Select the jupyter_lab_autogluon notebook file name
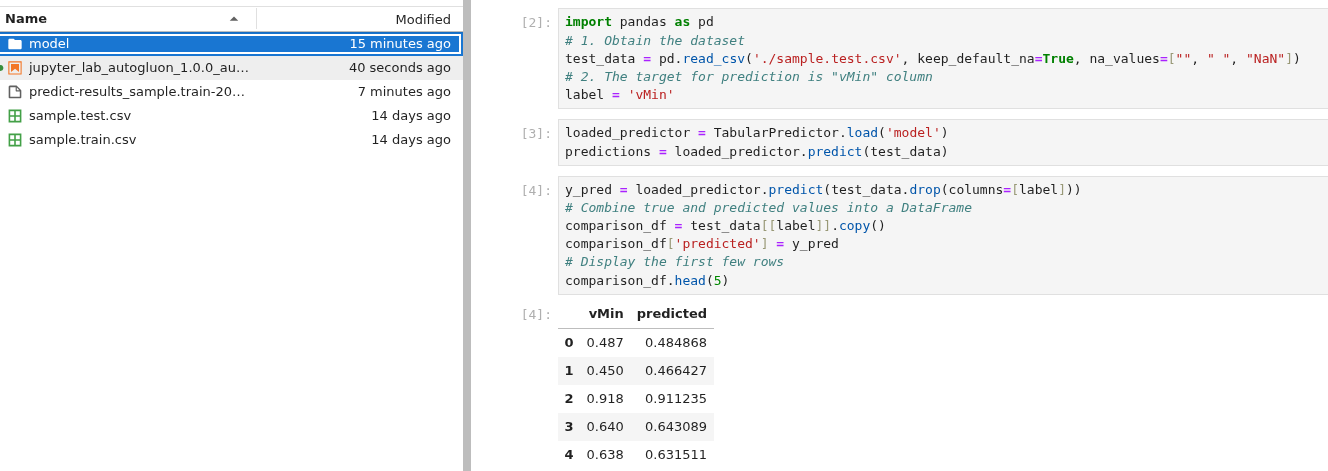The width and height of the screenshot is (1328, 471). [138, 68]
